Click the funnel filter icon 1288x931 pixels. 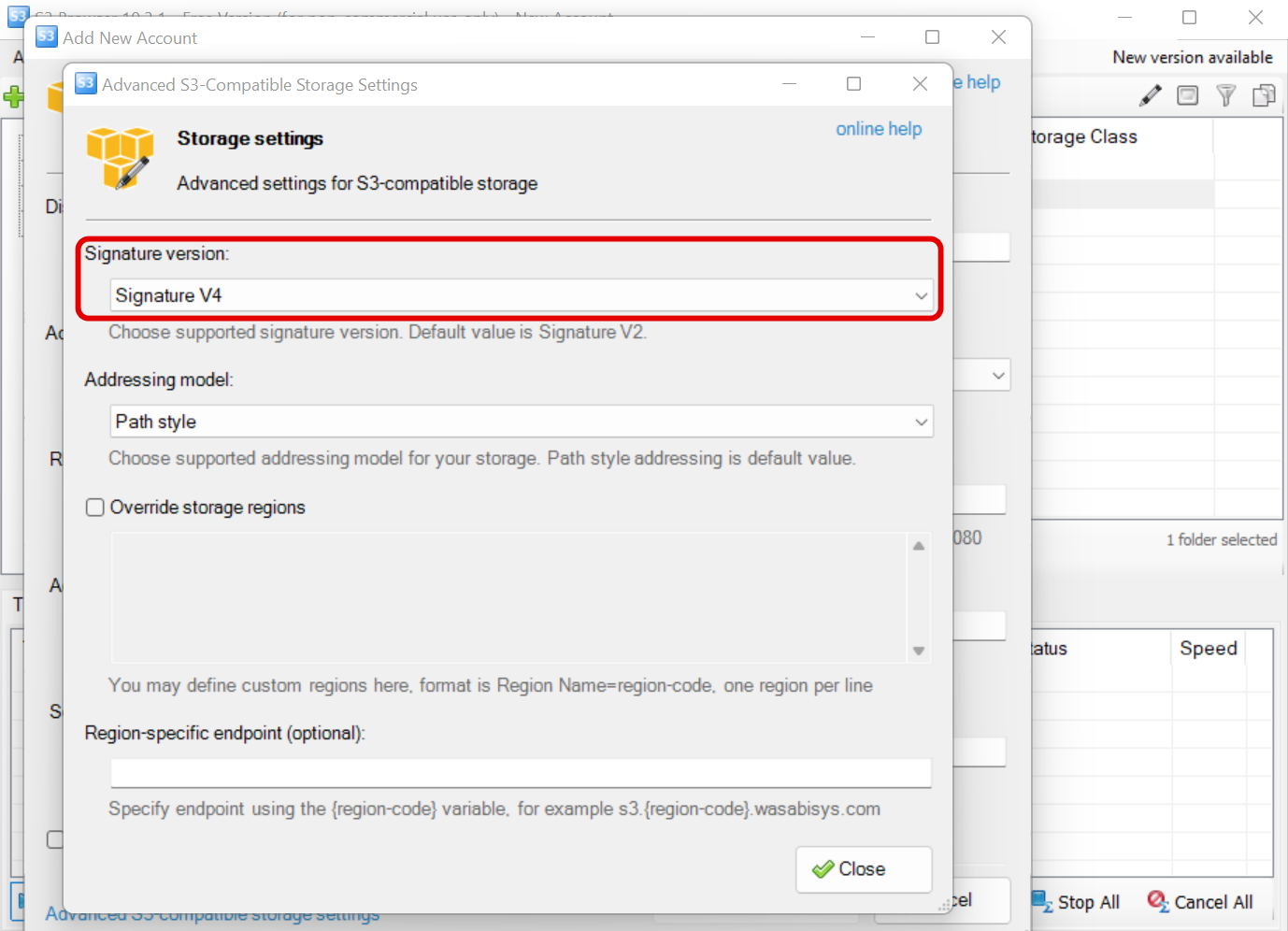[1225, 95]
